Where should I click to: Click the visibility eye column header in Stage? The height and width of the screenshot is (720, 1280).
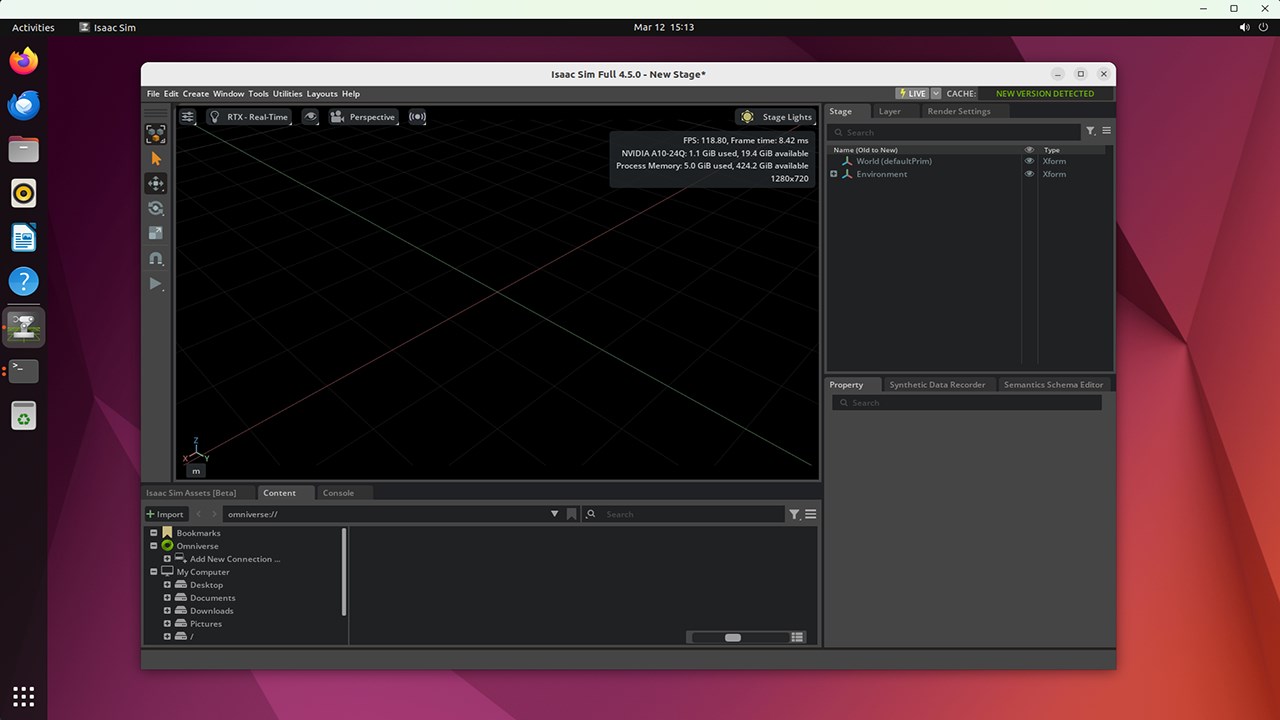click(1029, 150)
